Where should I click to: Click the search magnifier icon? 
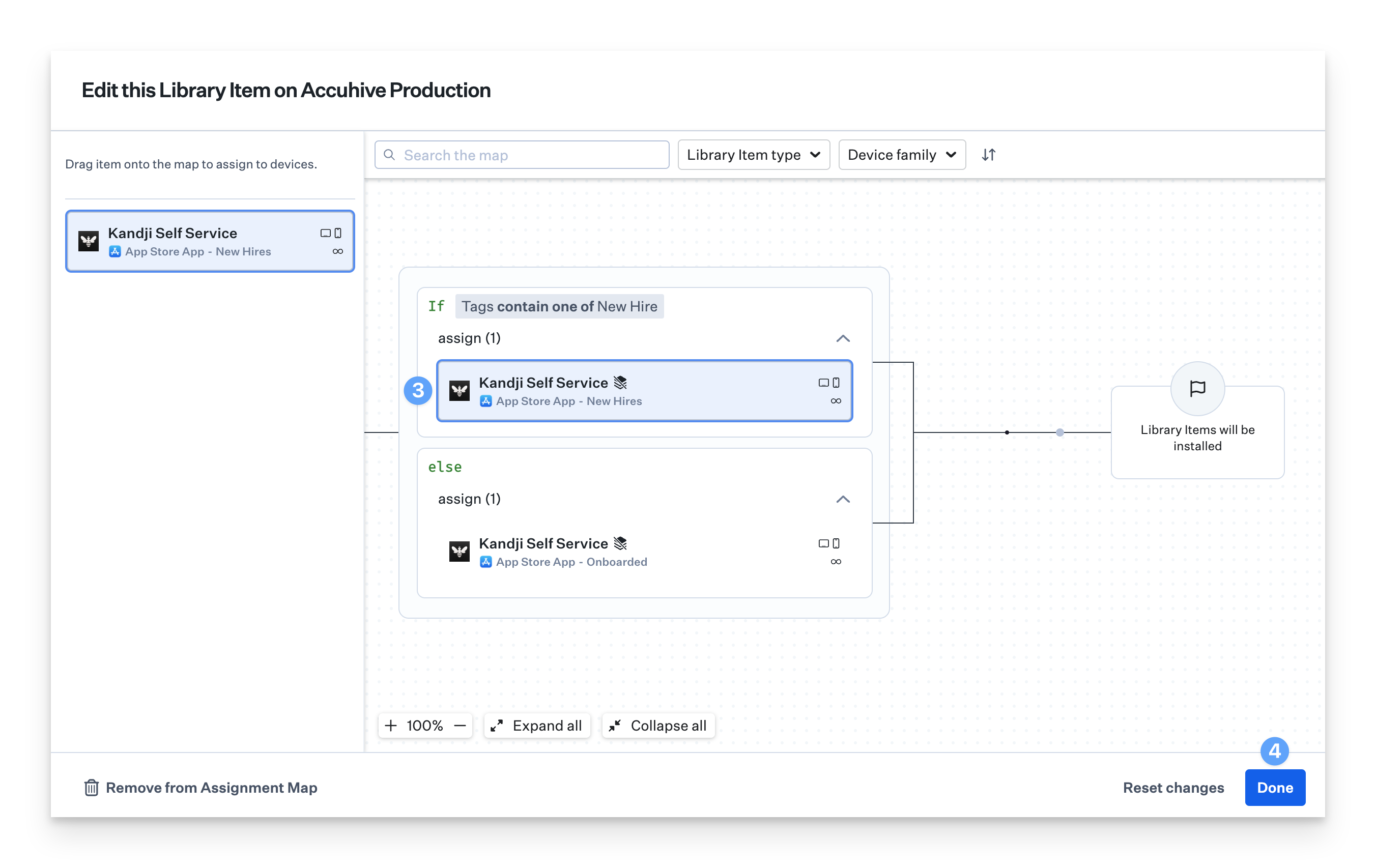pyautogui.click(x=389, y=155)
